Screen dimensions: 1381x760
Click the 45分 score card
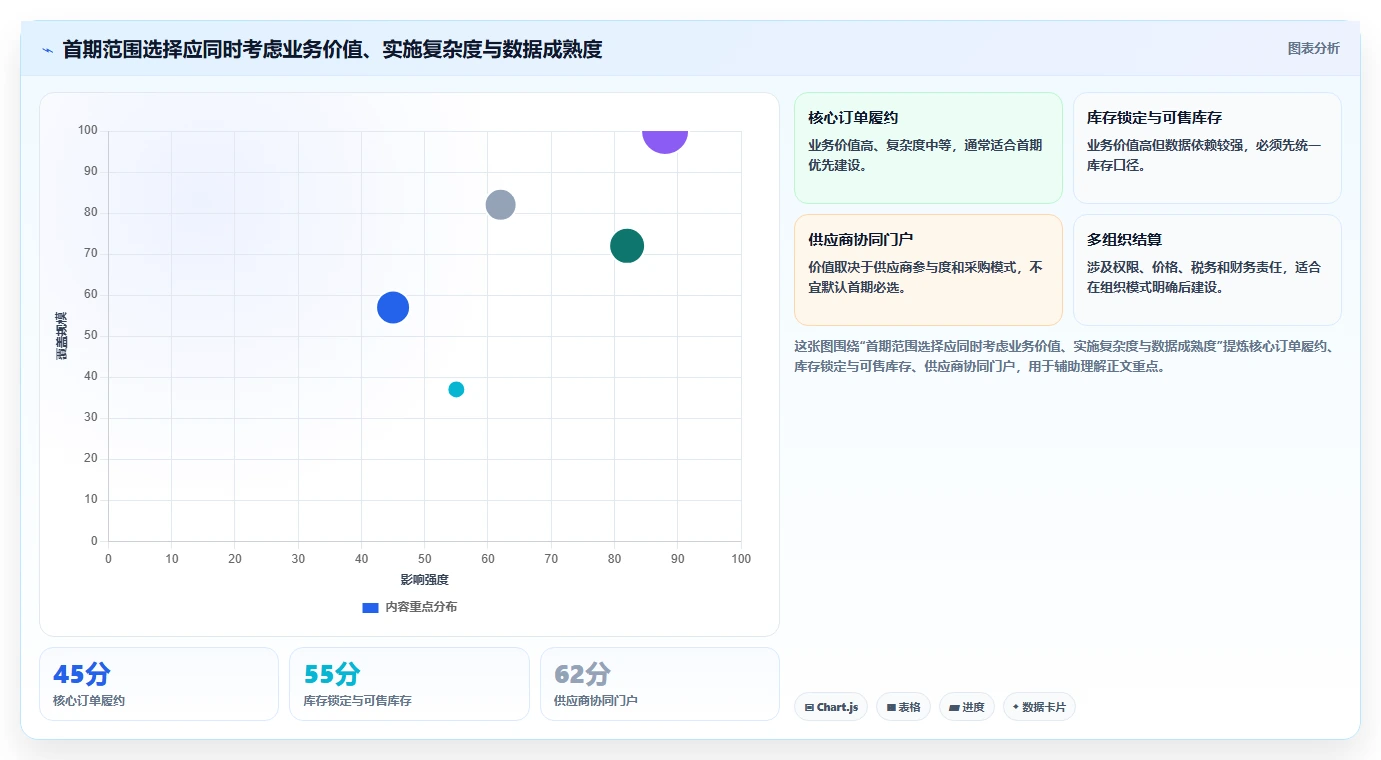[x=159, y=684]
